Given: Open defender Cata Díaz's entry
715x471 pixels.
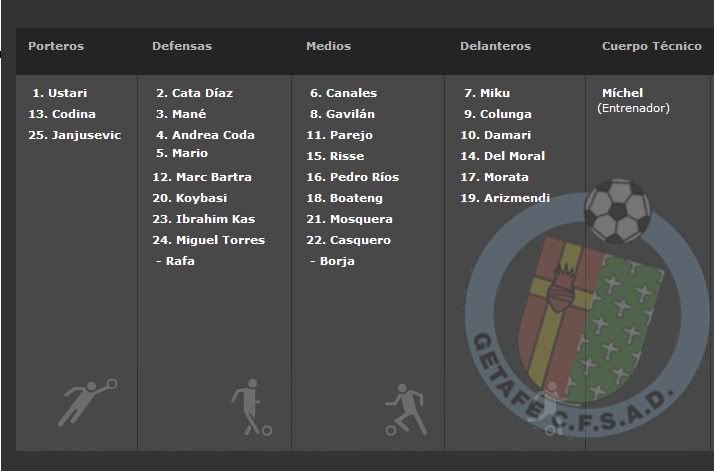Looking at the screenshot, I should coord(194,93).
